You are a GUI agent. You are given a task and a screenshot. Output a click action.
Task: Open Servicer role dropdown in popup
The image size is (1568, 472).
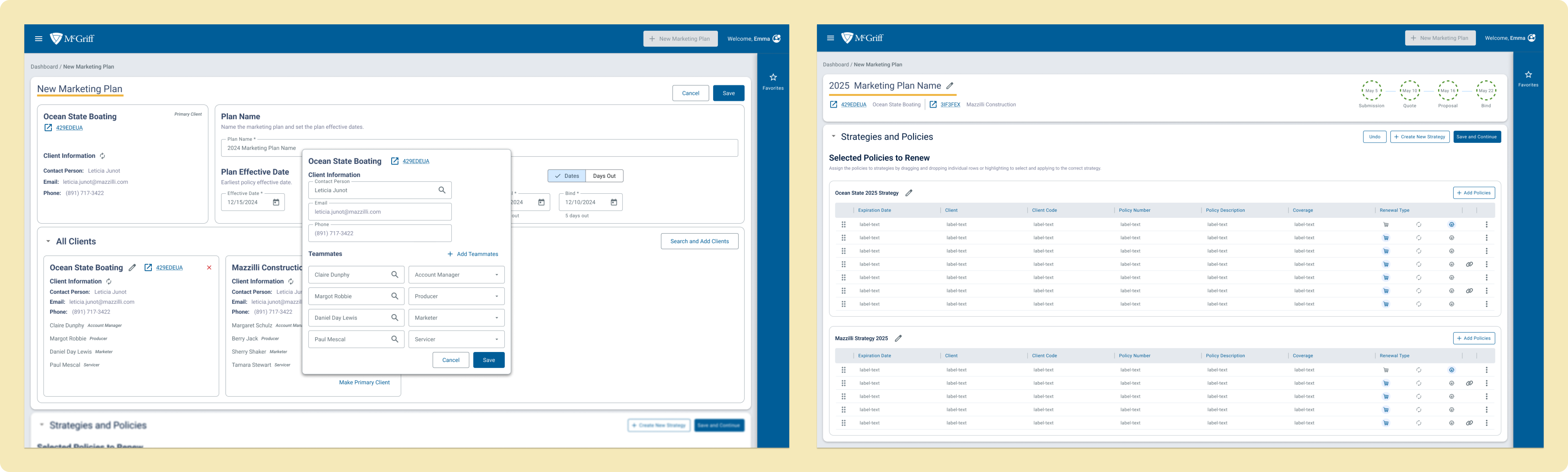456,339
